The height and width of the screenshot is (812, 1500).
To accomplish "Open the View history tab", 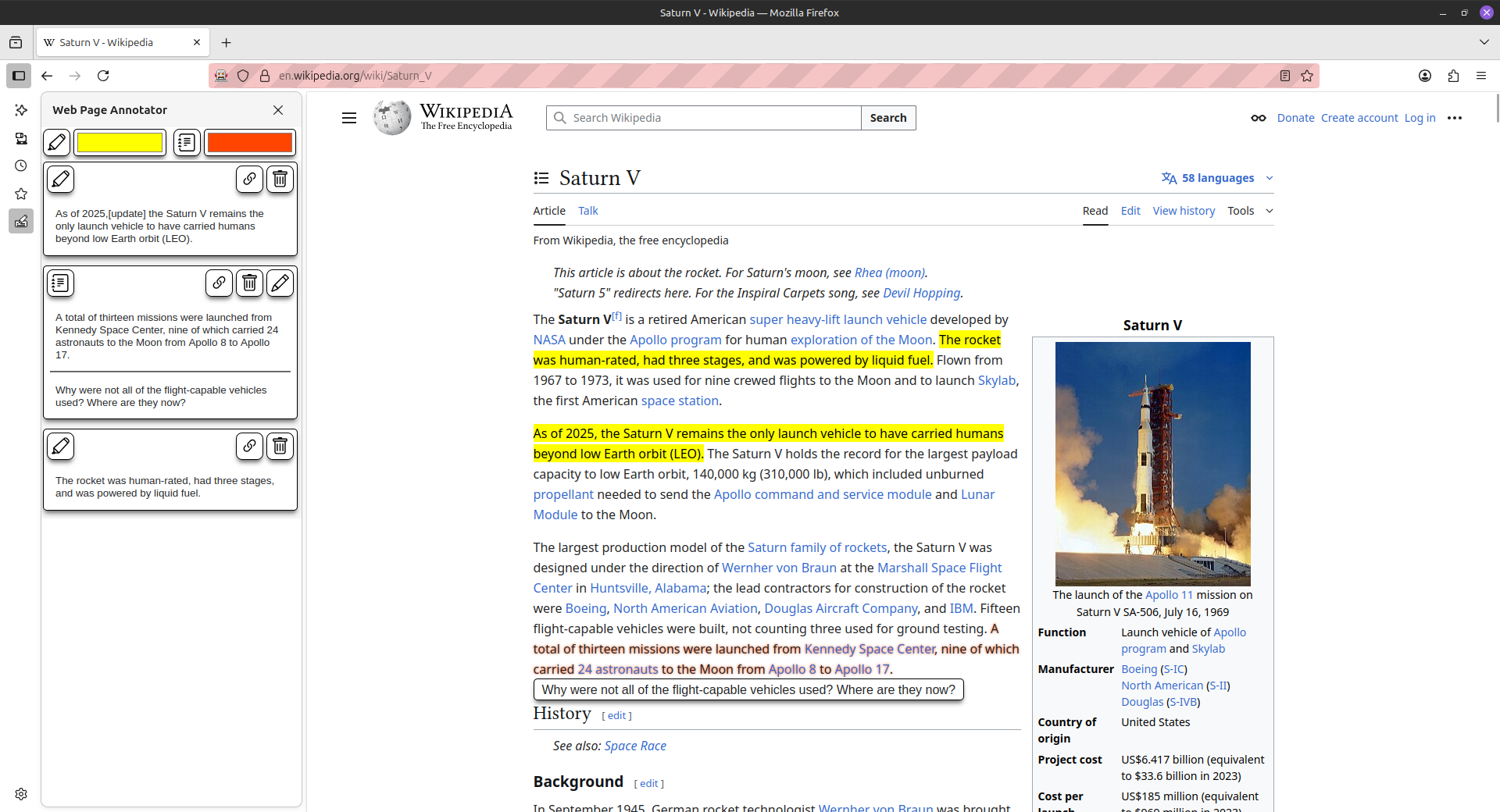I will pos(1183,211).
